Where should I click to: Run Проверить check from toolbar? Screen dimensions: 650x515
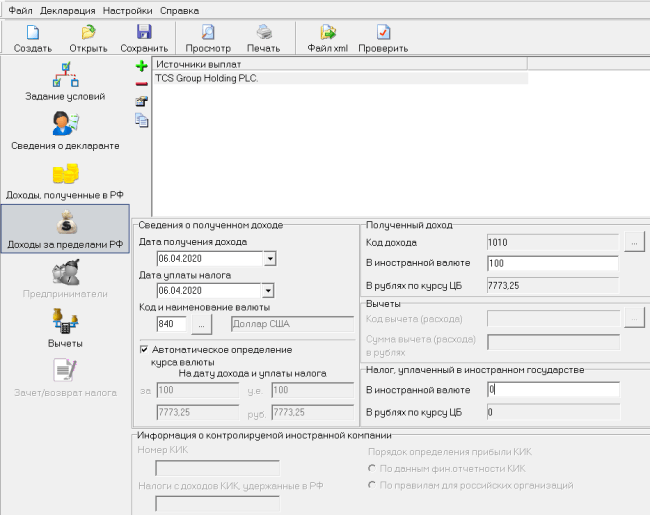pyautogui.click(x=383, y=37)
